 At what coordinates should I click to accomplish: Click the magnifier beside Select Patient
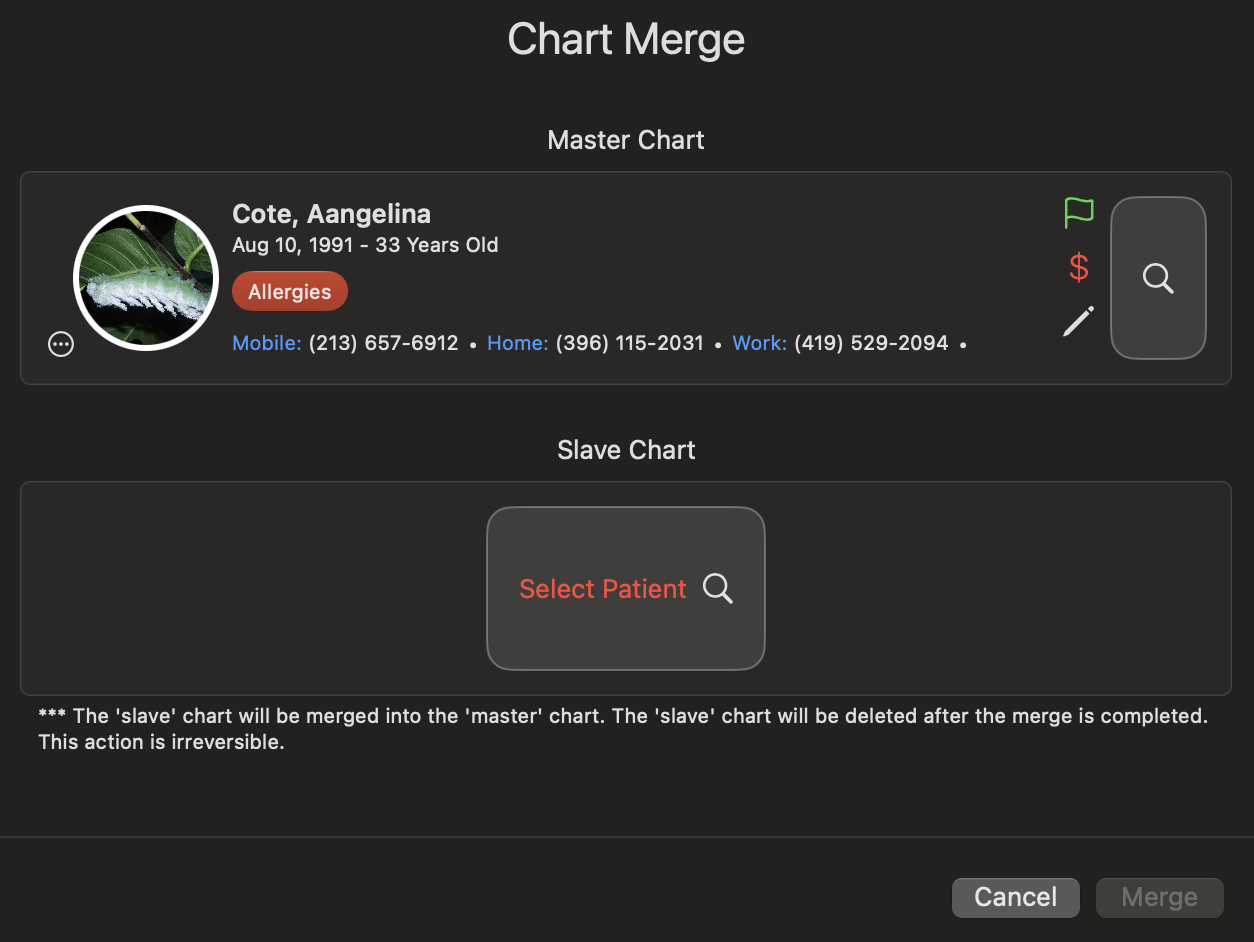point(718,588)
